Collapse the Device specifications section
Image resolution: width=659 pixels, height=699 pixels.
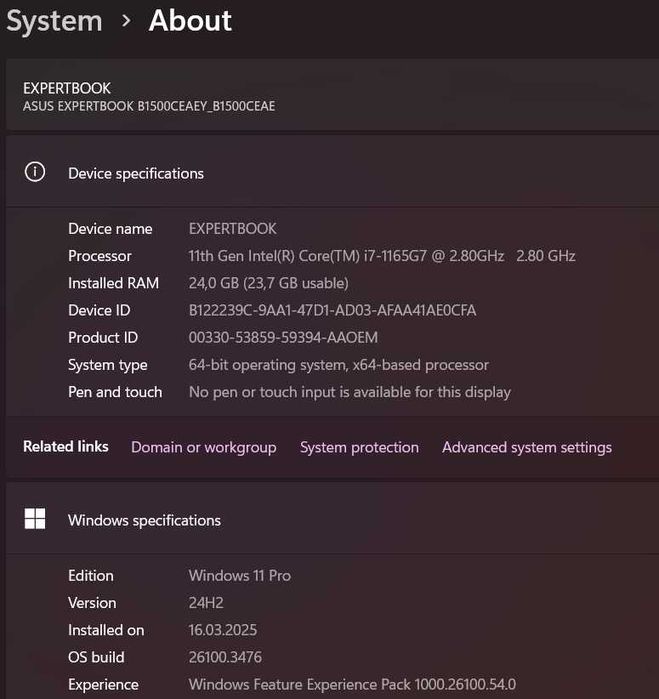136,173
